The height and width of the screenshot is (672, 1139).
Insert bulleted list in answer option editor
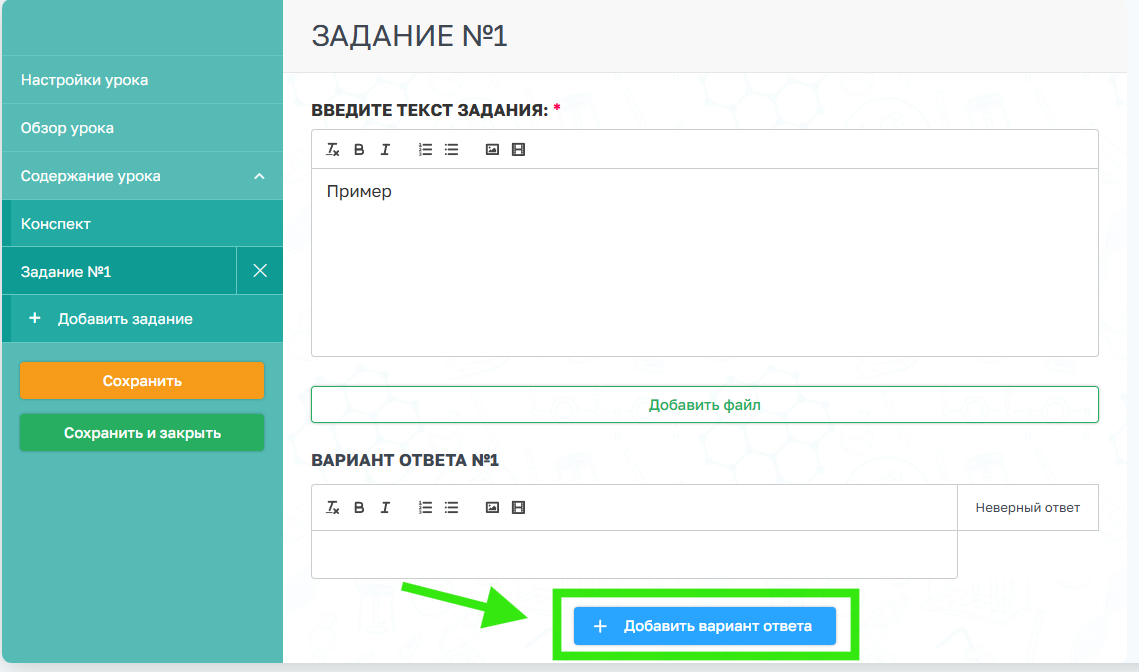(451, 508)
